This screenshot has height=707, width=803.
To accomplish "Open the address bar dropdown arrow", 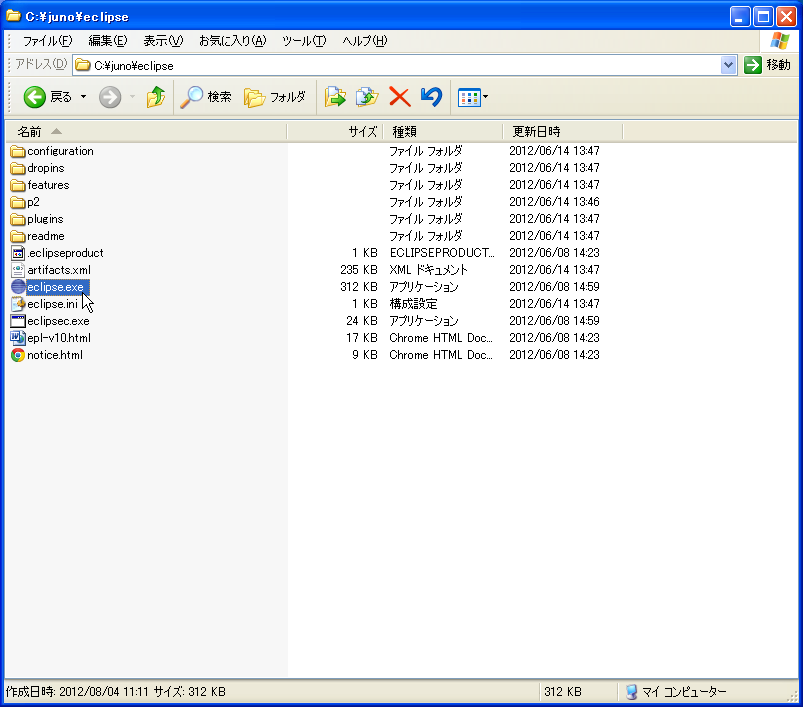I will click(728, 66).
